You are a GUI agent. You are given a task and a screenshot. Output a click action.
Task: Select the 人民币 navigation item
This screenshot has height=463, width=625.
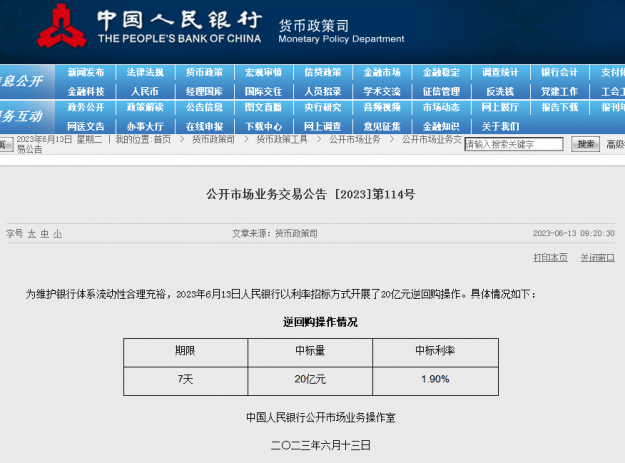(x=145, y=91)
